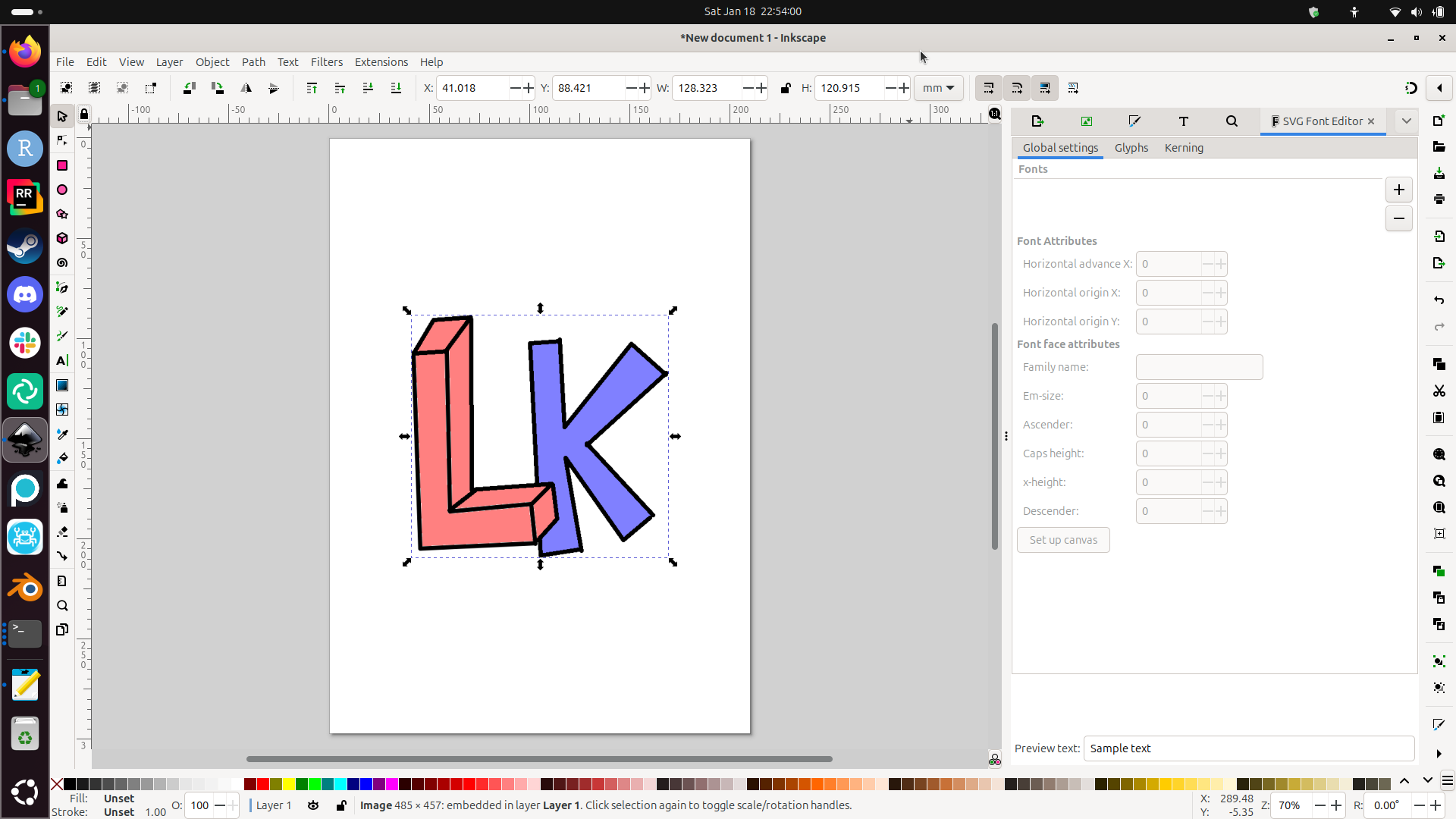The width and height of the screenshot is (1456, 819).
Task: Open the Find dialog tab icon
Action: 1232,121
